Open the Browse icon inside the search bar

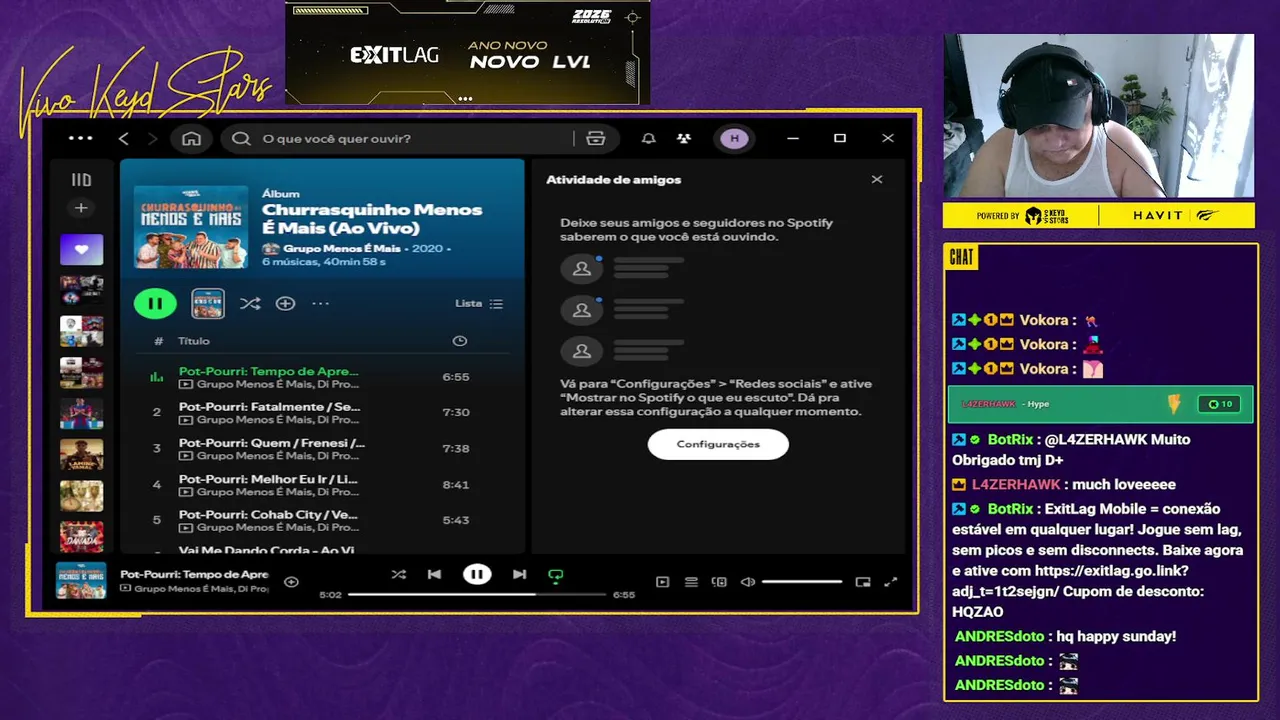click(596, 138)
